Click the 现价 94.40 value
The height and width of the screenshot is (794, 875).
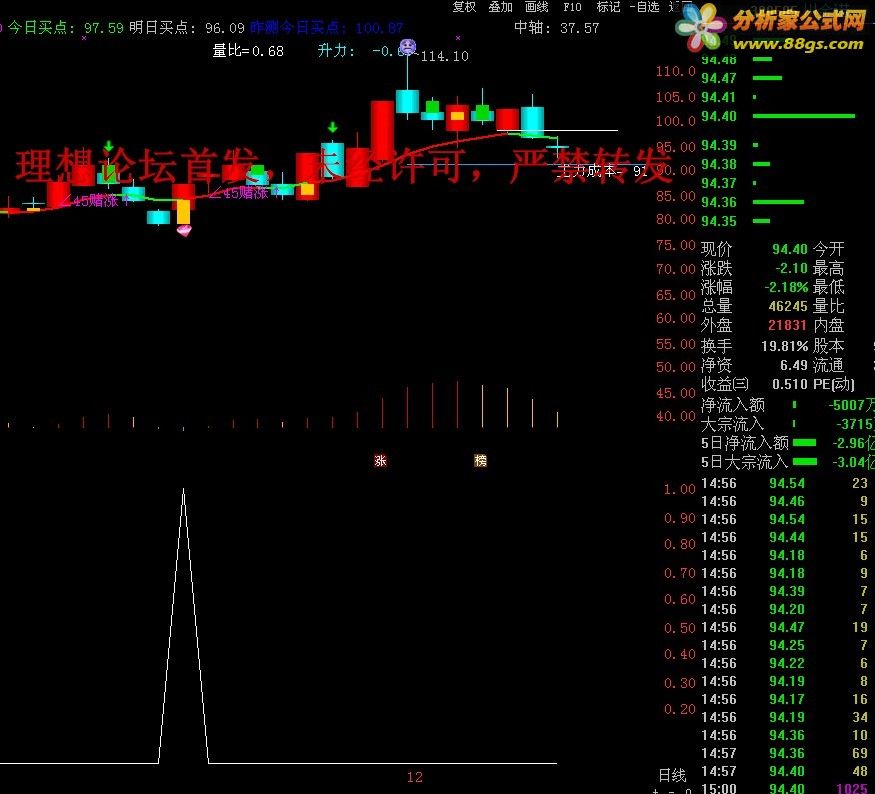click(x=790, y=249)
